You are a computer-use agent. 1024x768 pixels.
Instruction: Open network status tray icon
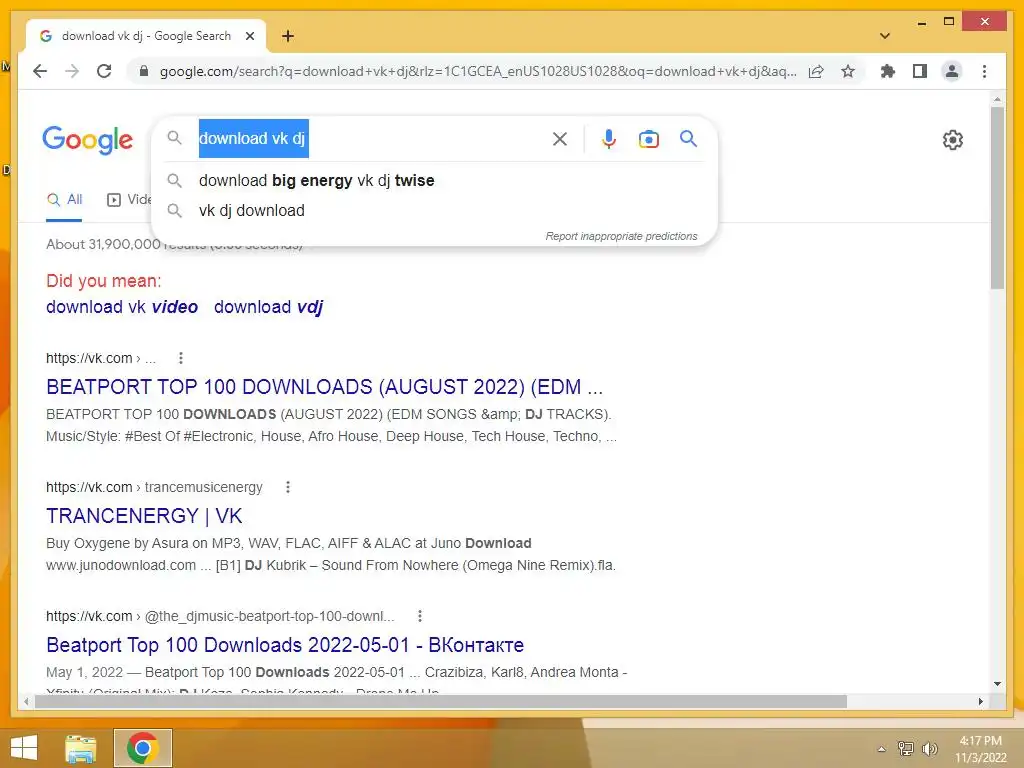point(906,748)
